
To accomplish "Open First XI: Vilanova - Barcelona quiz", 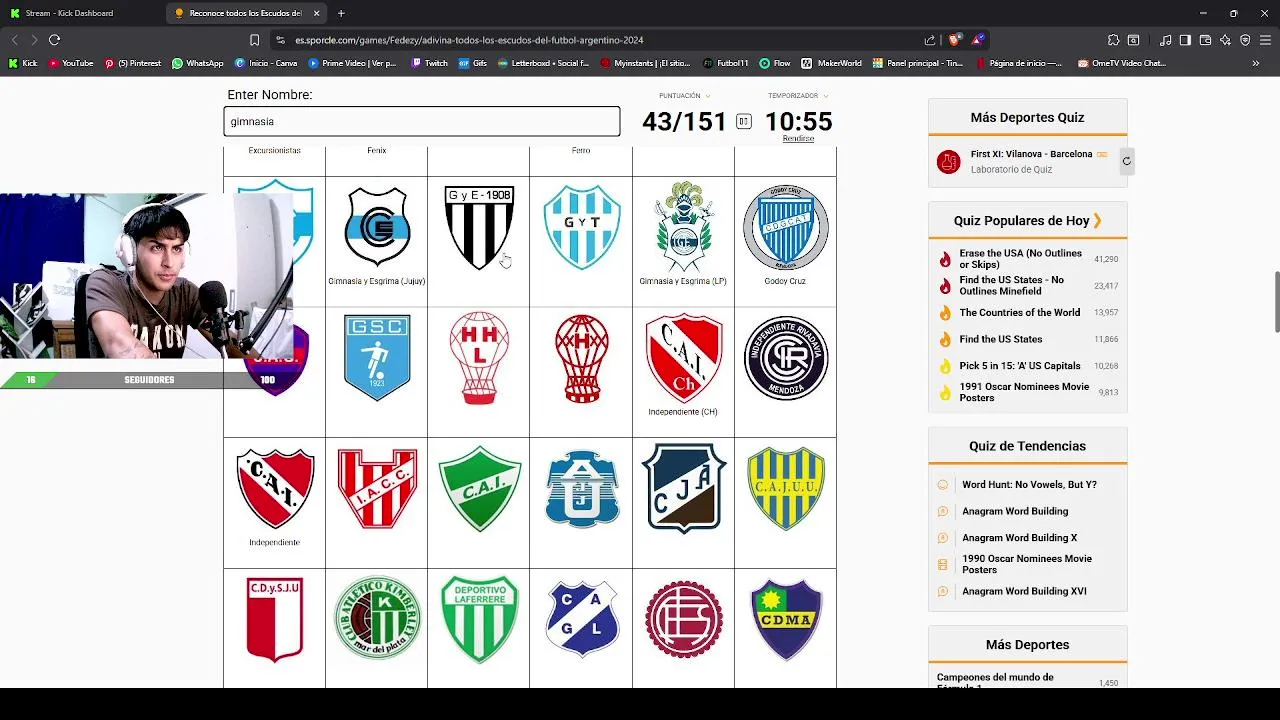I will [x=1031, y=154].
